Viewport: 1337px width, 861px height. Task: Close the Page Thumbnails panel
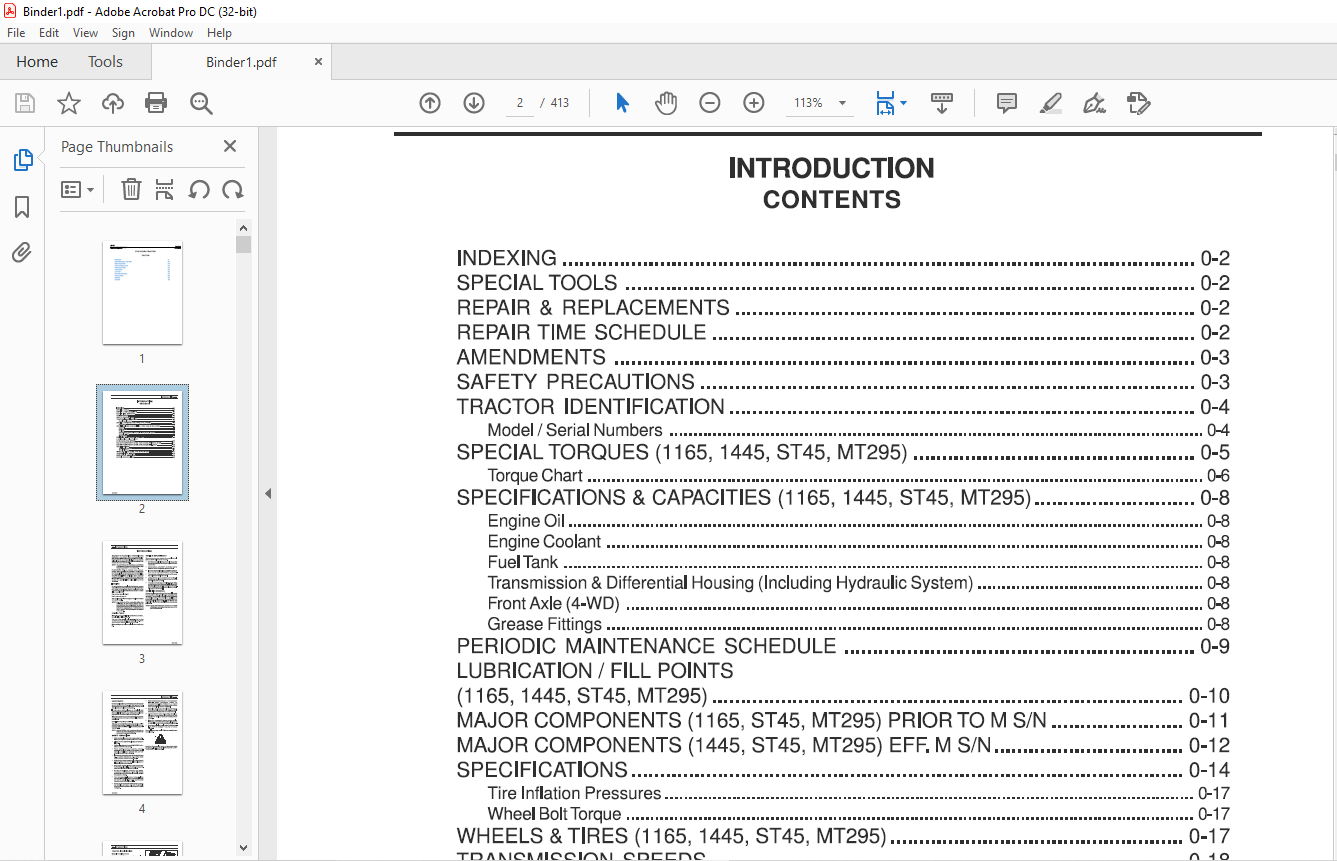pyautogui.click(x=230, y=146)
